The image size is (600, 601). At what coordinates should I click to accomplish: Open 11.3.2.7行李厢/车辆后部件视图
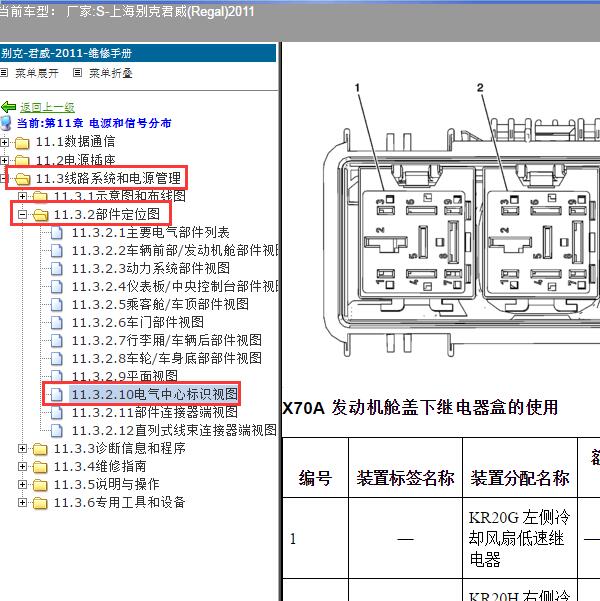tap(167, 340)
